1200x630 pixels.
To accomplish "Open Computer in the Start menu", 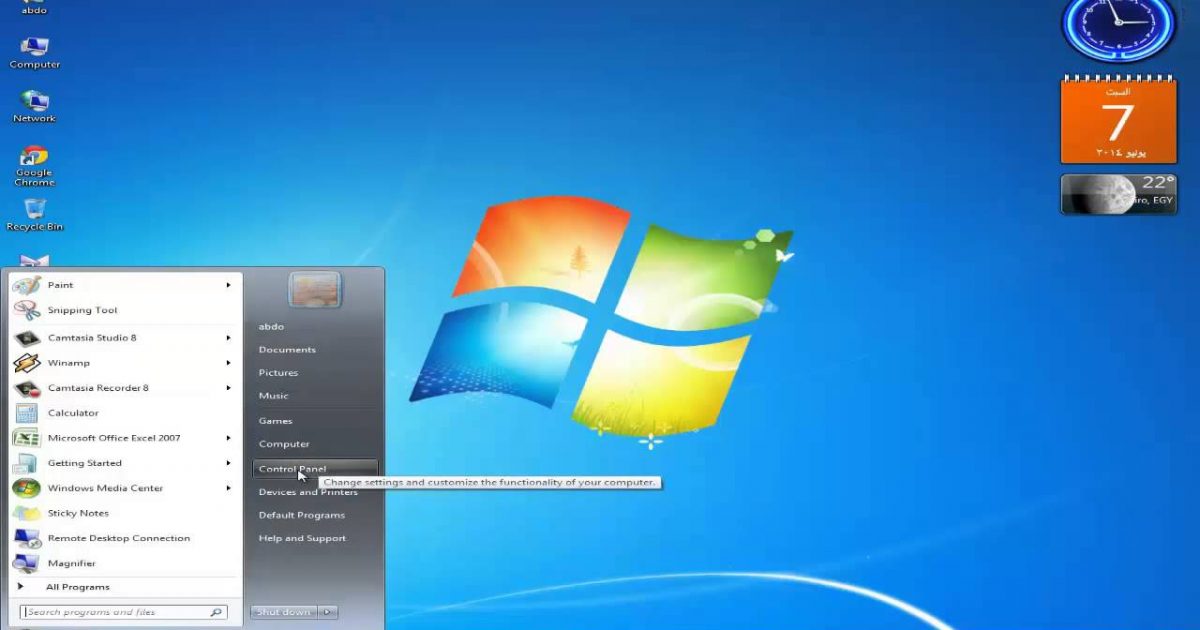I will (284, 444).
